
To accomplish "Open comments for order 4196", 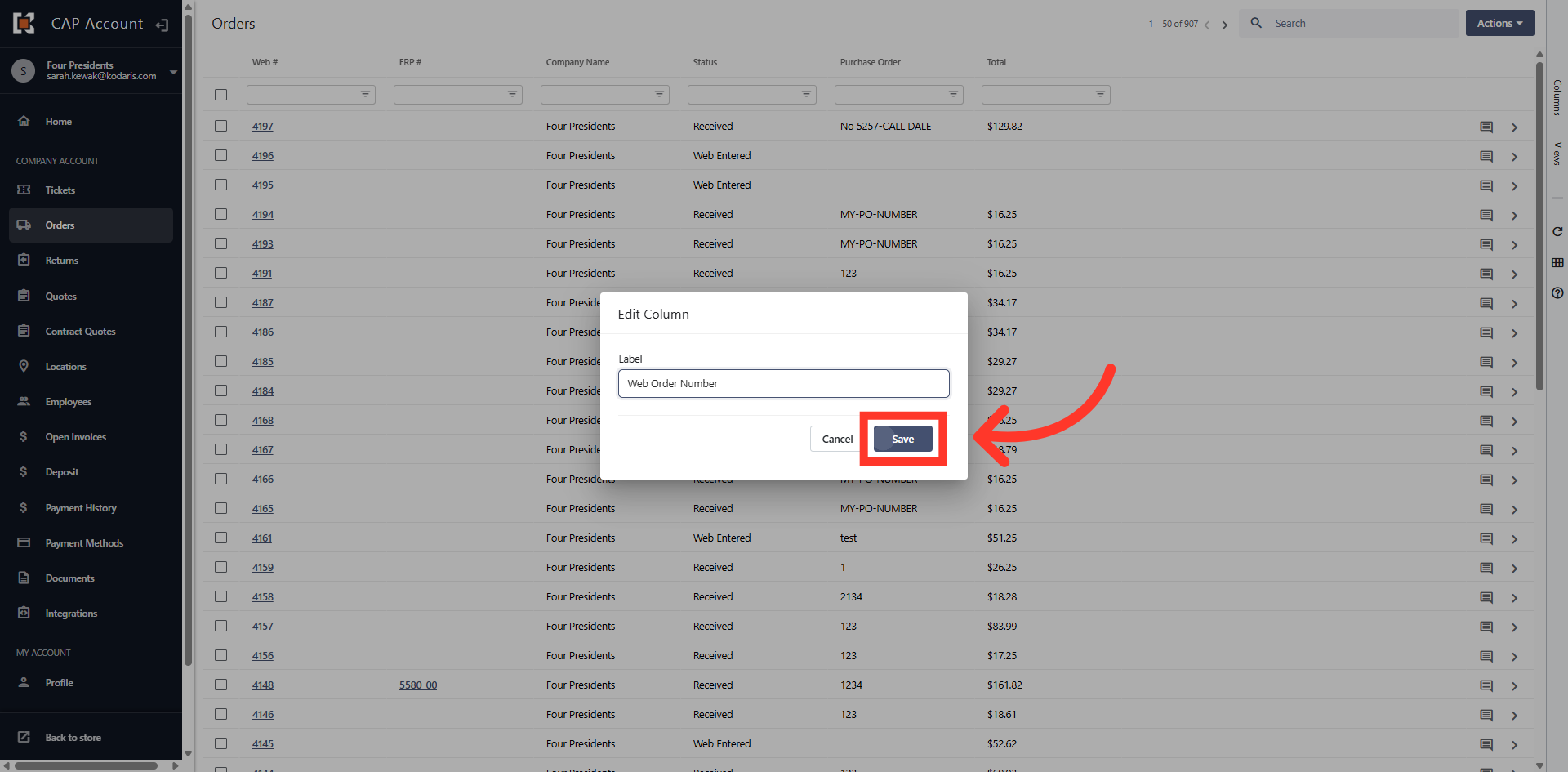I will tap(1486, 156).
